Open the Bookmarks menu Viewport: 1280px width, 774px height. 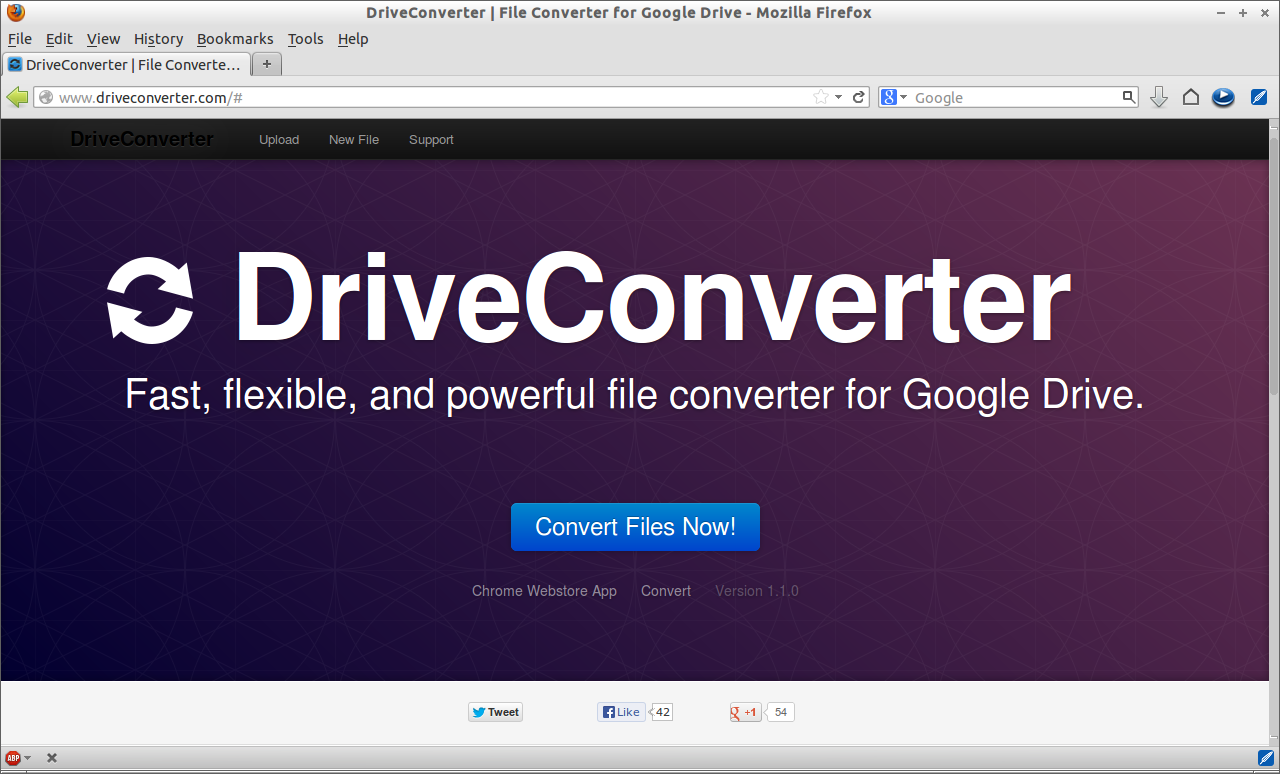coord(235,39)
